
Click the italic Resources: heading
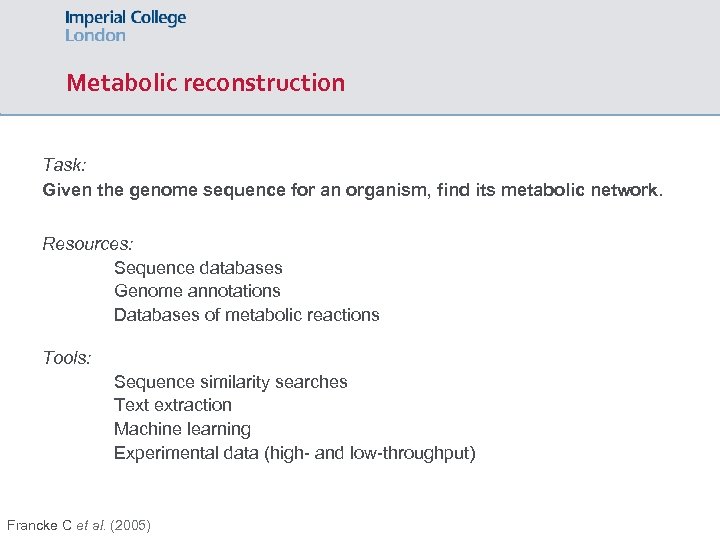pyautogui.click(x=88, y=243)
